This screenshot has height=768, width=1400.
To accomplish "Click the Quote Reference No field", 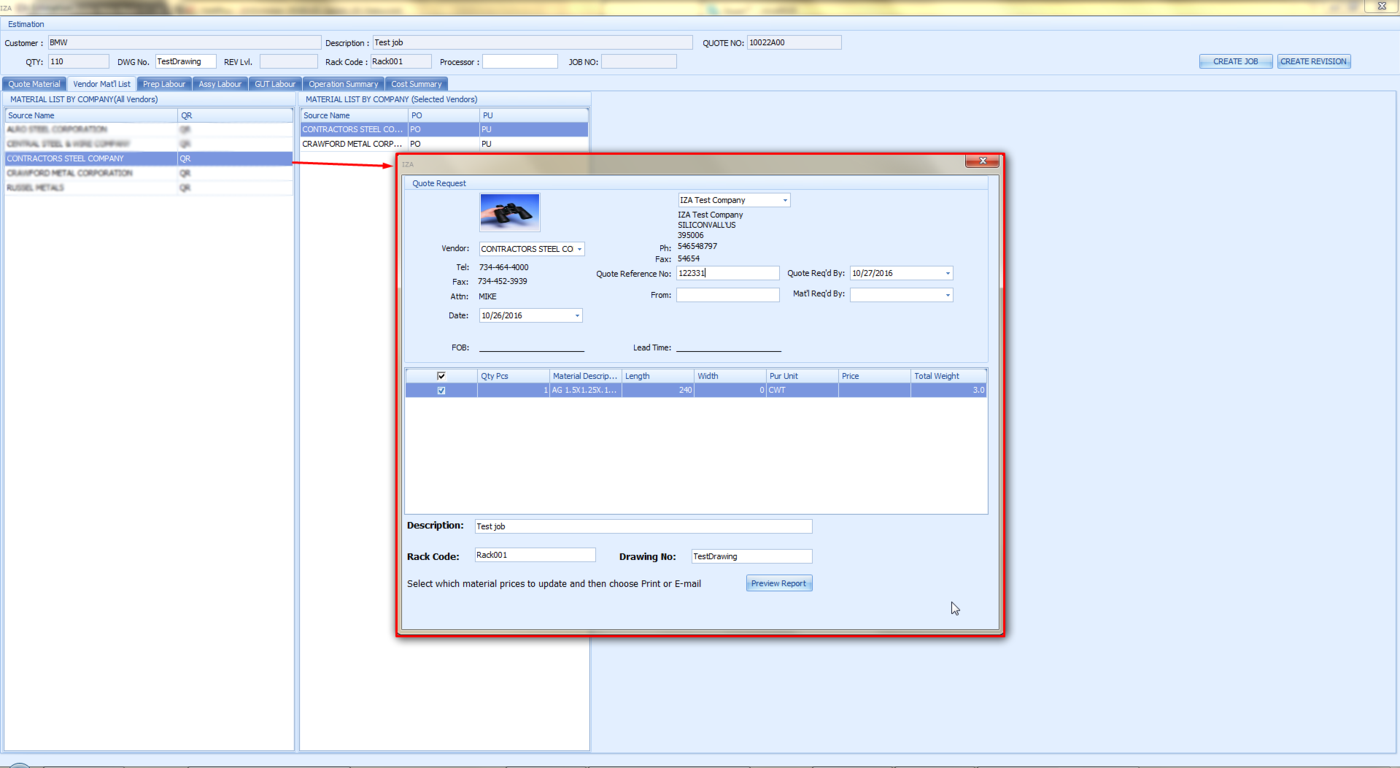I will coord(727,273).
